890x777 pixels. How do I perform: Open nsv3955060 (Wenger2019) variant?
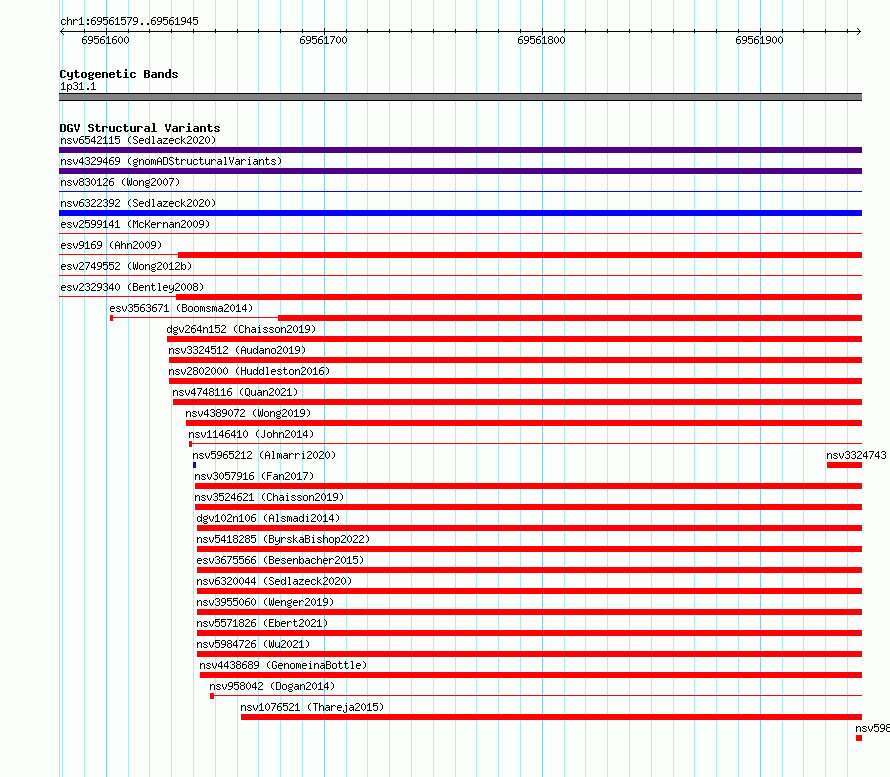[x=265, y=602]
